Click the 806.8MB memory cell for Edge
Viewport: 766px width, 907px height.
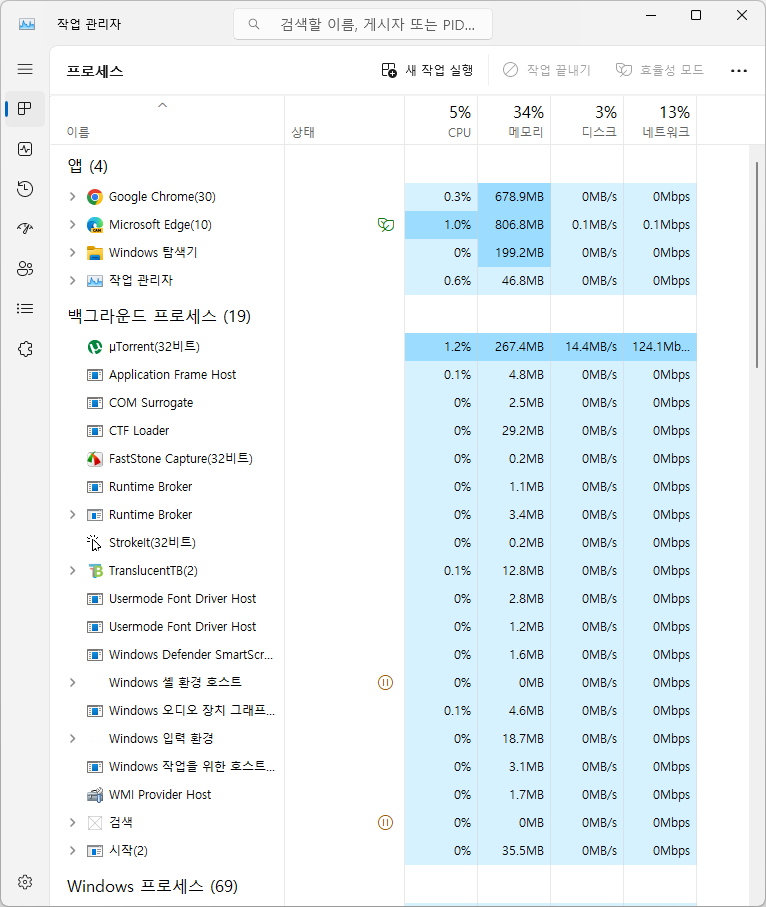[x=514, y=225]
